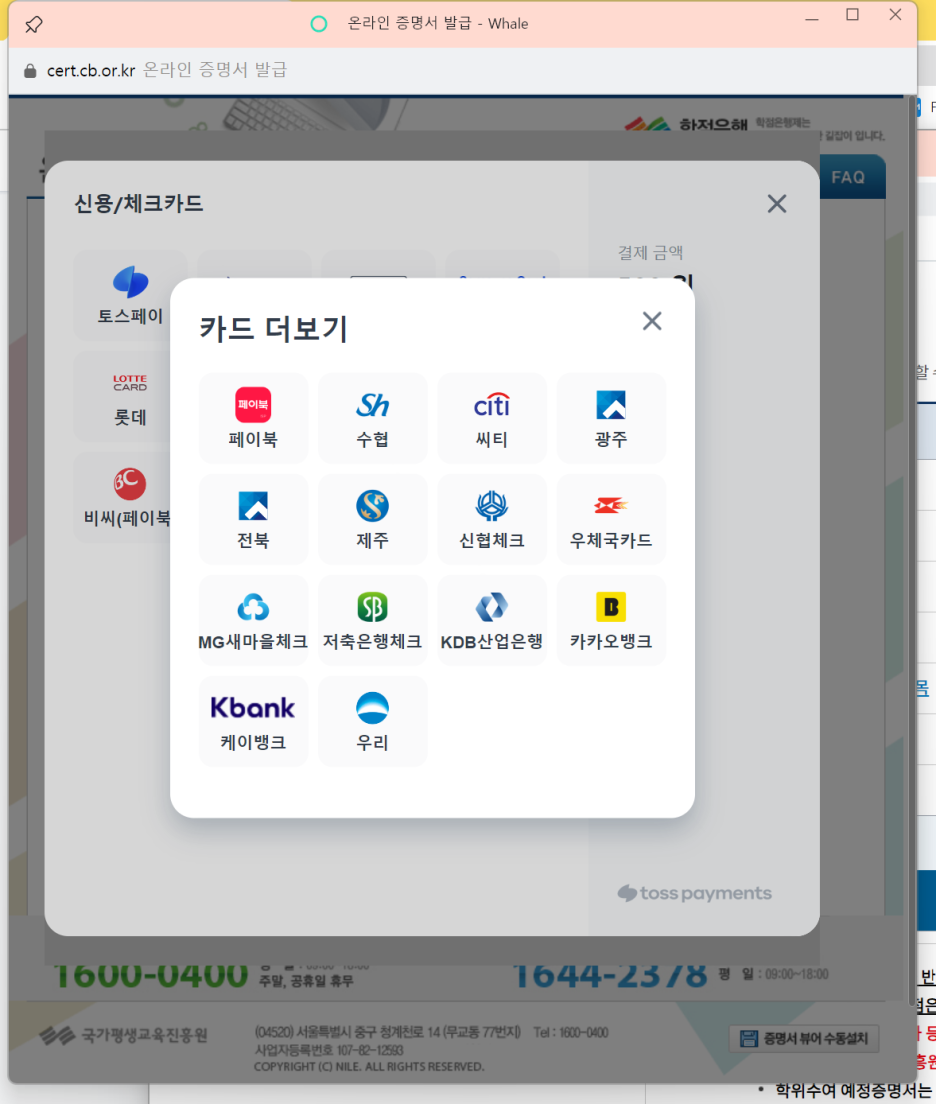Screen dimensions: 936x1104
Task: Click the page's vertical scrollbar
Action: (912, 549)
